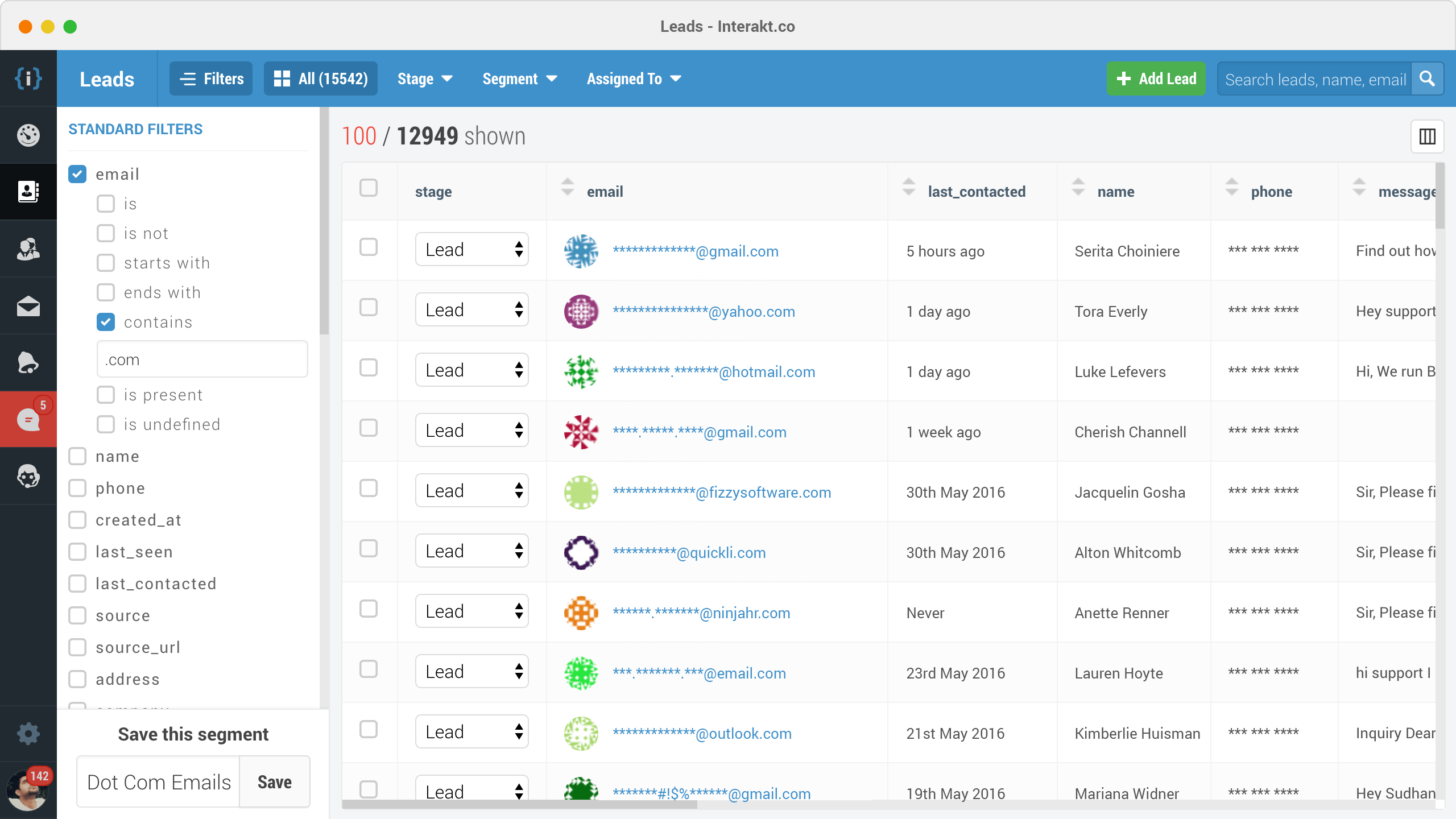Open chat icon with 5 badge
1456x819 pixels.
tap(28, 420)
